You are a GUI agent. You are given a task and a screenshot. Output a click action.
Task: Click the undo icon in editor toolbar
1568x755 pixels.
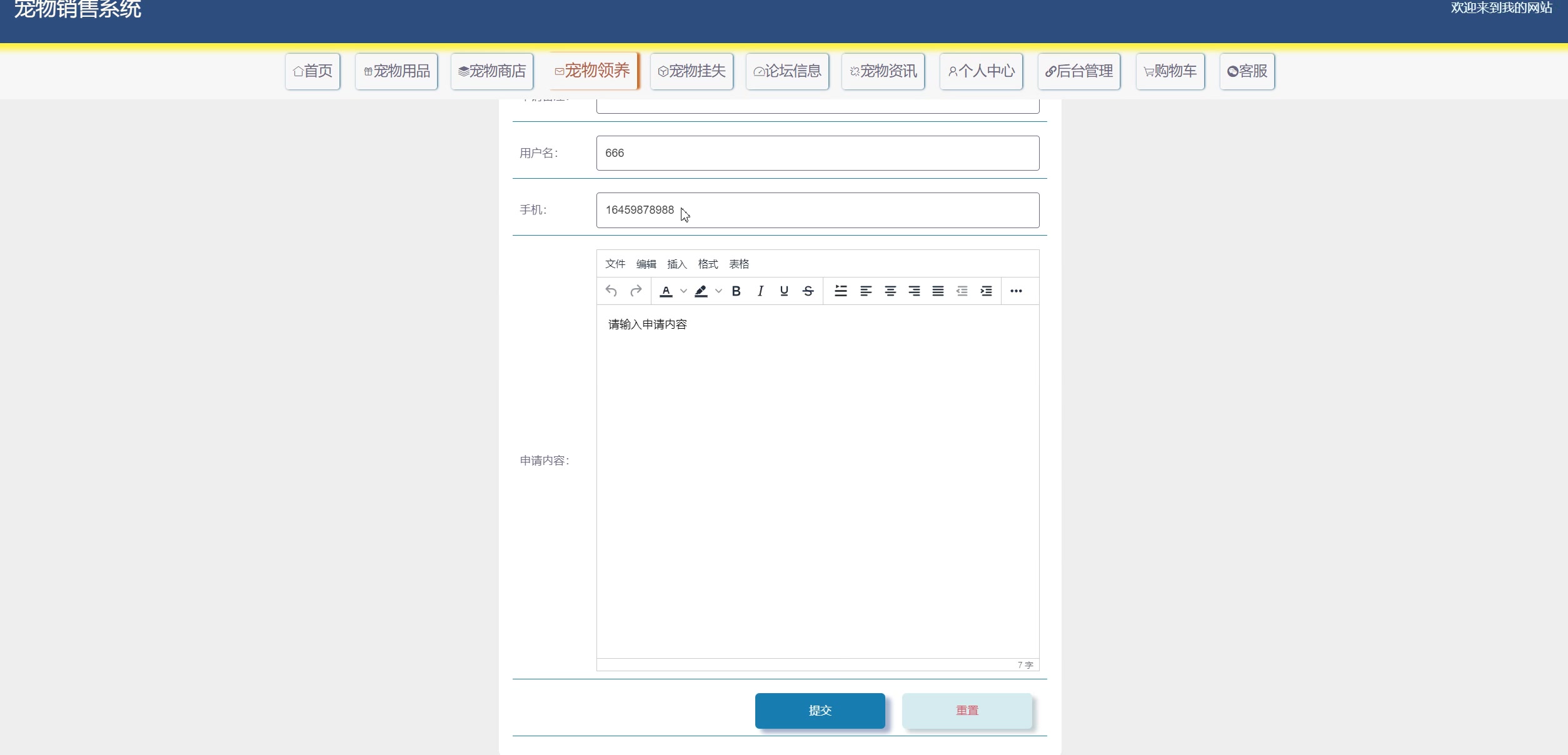coord(611,291)
